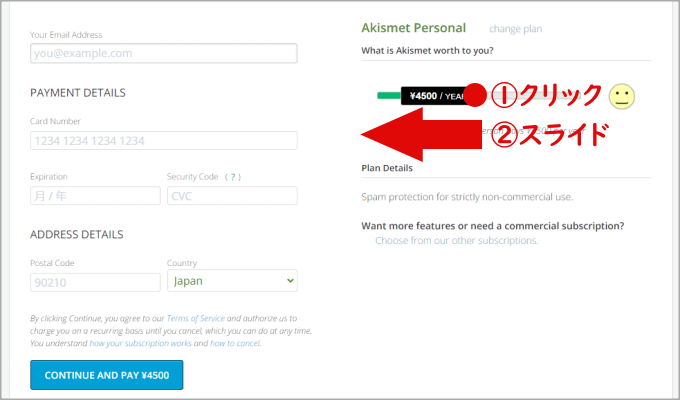Click into the Card Number field

click(163, 141)
